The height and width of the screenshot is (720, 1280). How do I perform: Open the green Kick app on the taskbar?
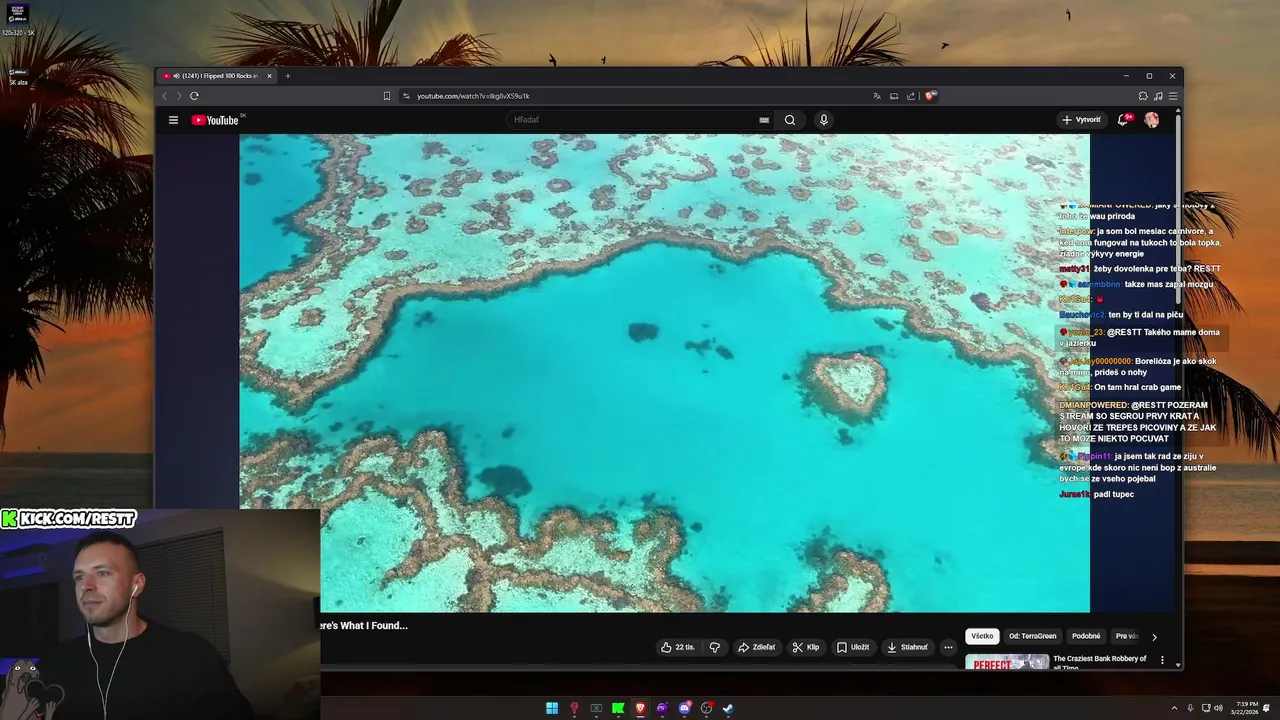(x=618, y=708)
